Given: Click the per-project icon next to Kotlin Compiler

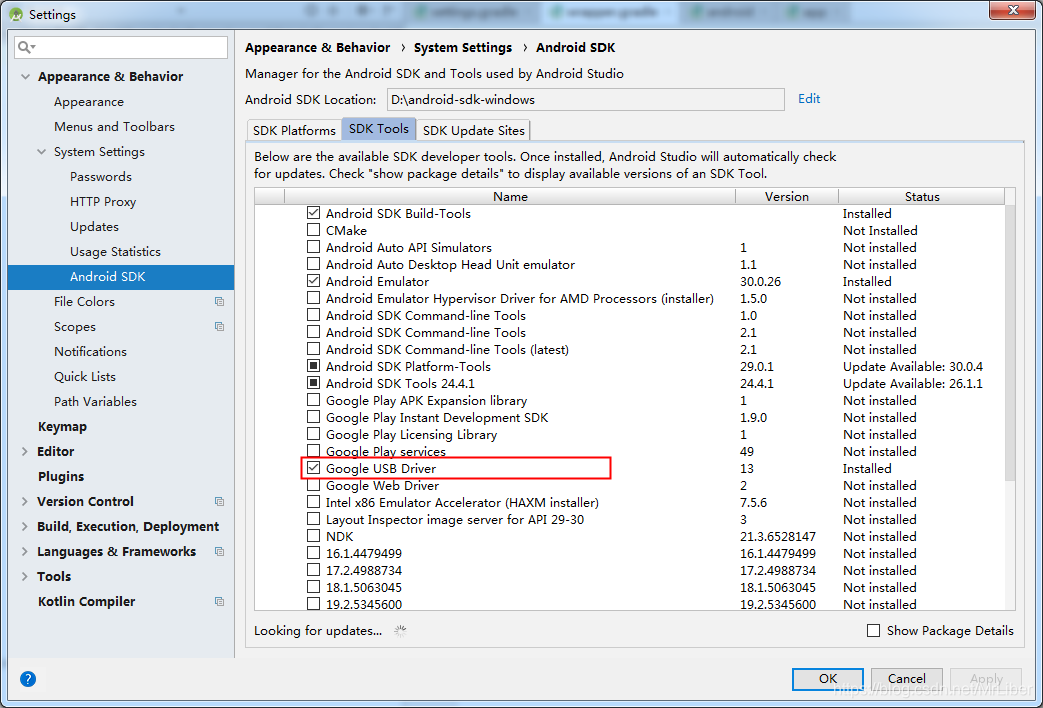Looking at the screenshot, I should (219, 602).
